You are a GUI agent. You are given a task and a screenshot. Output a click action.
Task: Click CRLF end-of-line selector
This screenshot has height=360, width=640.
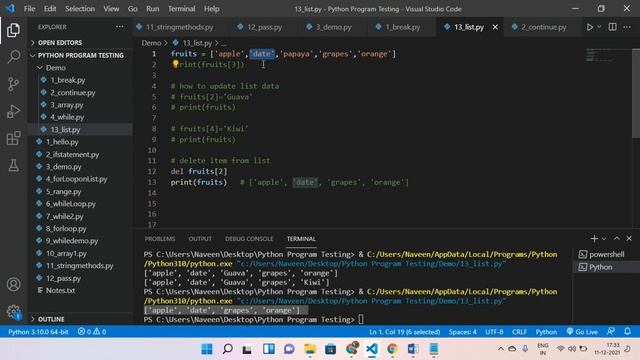coord(519,332)
